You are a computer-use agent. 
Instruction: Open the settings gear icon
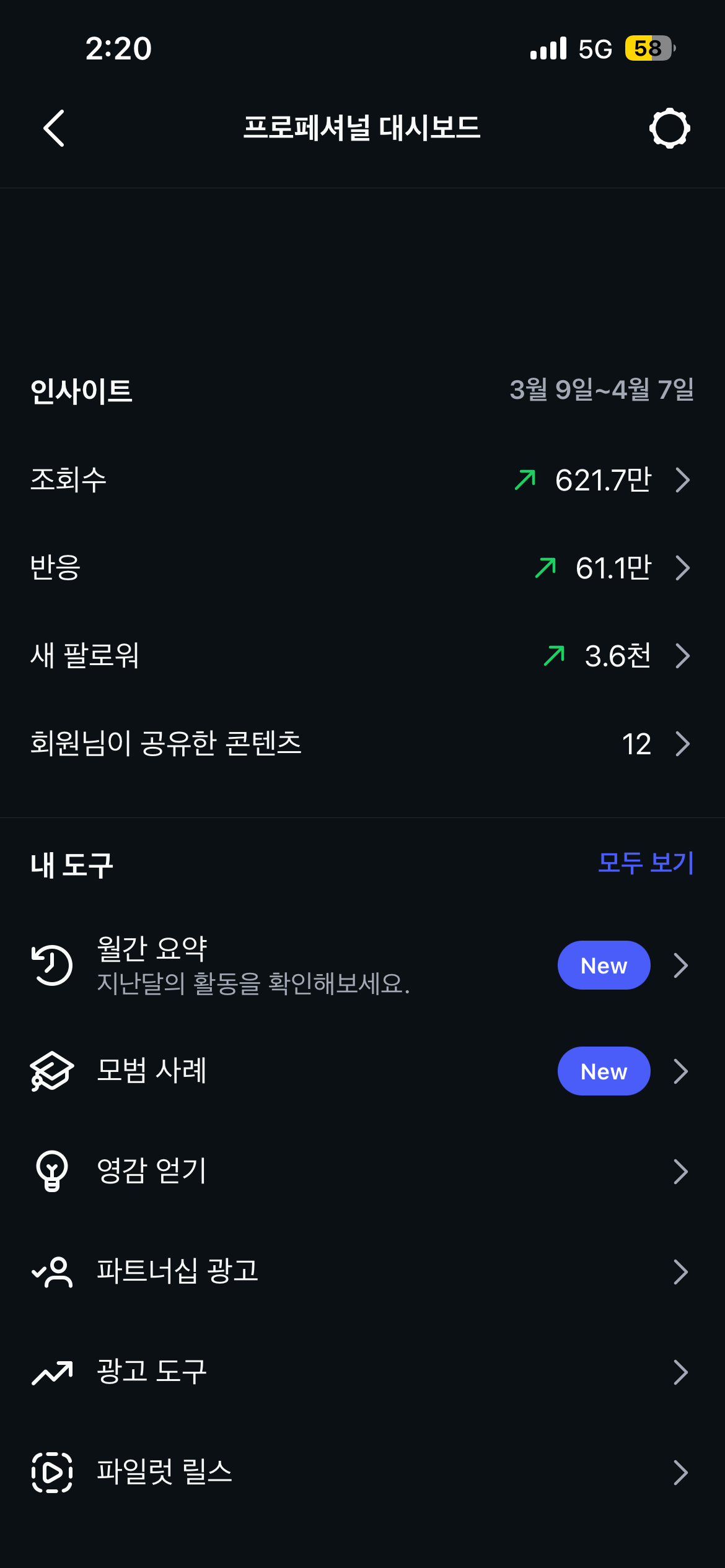(669, 128)
